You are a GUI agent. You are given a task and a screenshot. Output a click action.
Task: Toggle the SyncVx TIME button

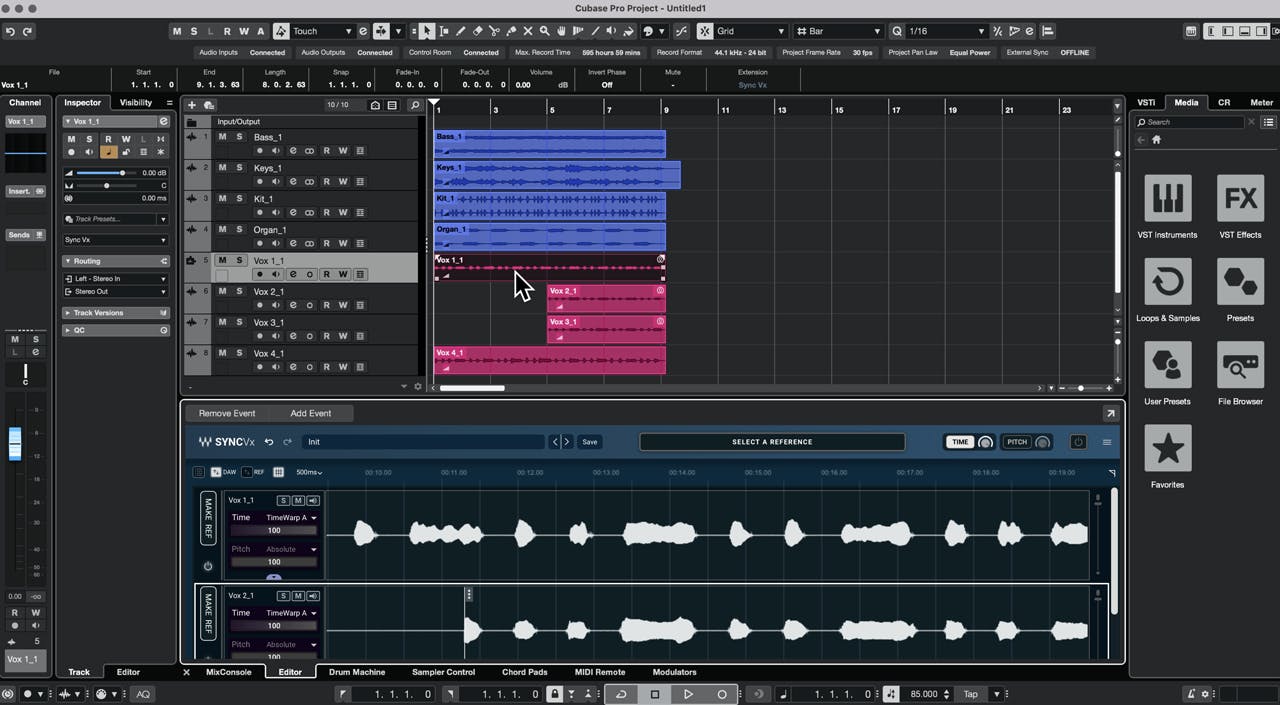[959, 442]
